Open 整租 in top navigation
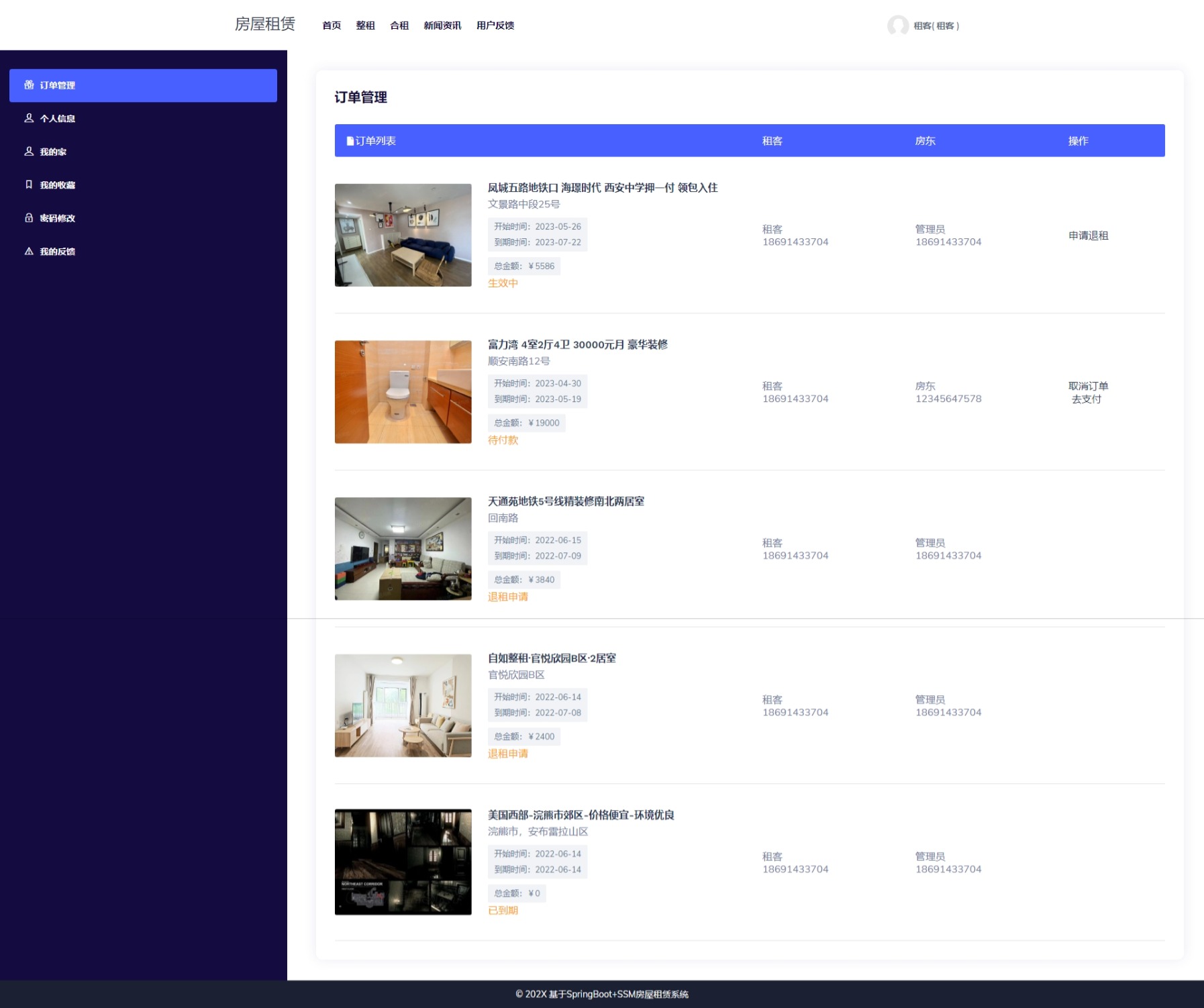This screenshot has height=1008, width=1204. [365, 26]
